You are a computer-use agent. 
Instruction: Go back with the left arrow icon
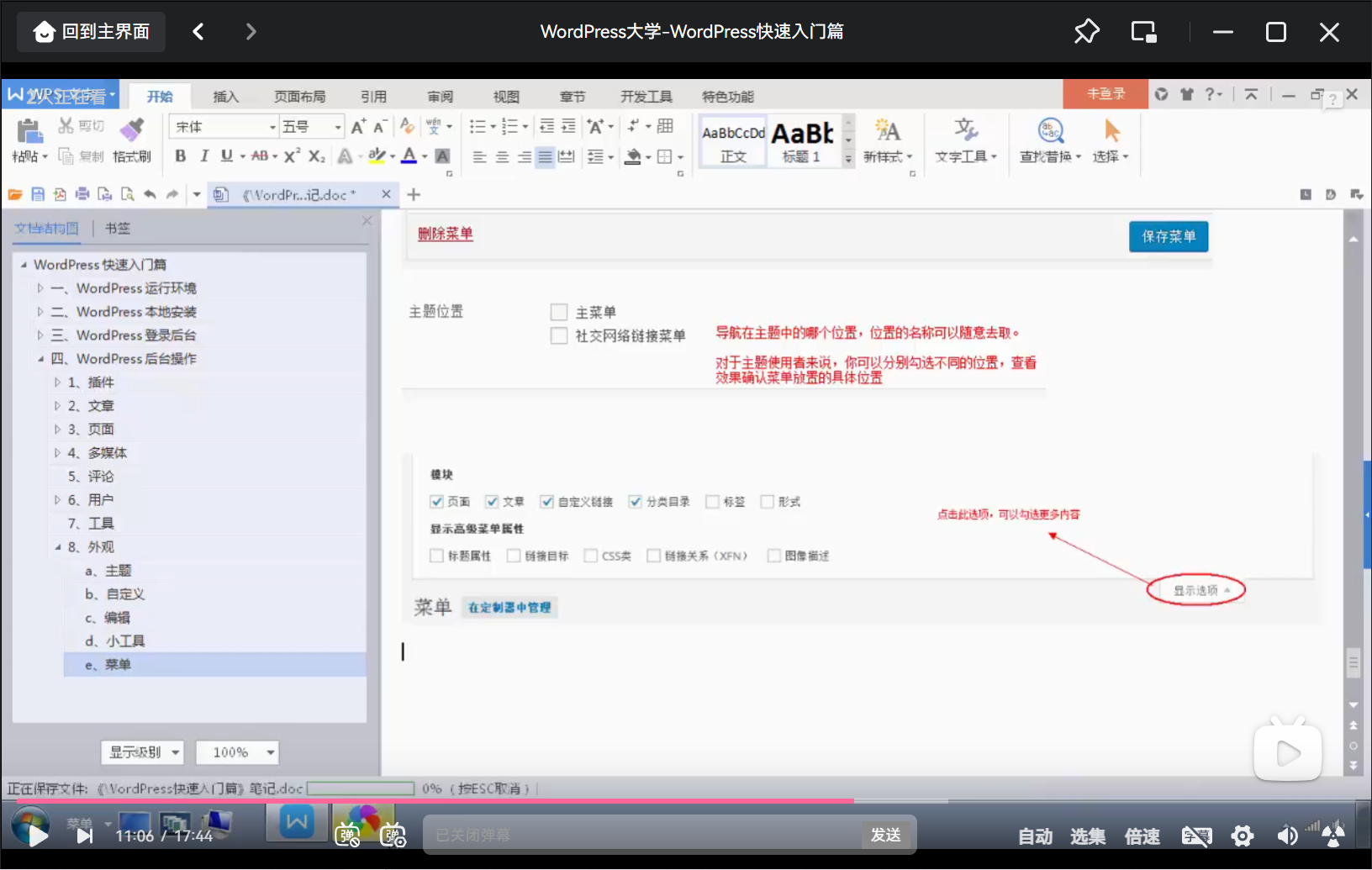point(198,32)
